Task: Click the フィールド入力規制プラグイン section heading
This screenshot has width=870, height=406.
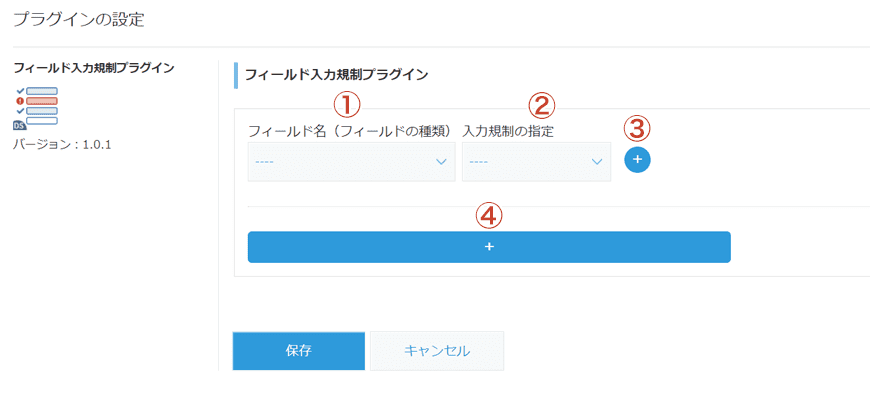Action: coord(336,74)
